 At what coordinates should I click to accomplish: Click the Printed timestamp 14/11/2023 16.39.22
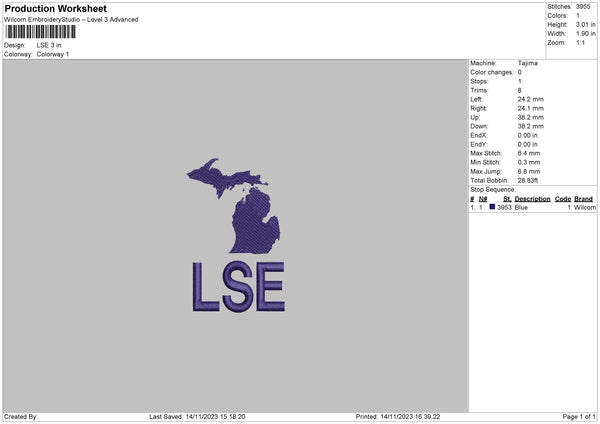click(x=410, y=417)
